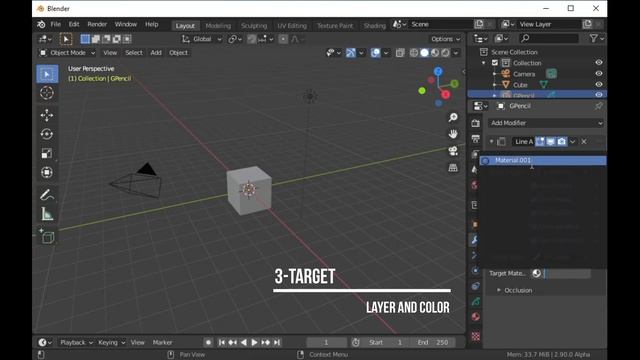Toggle Line Art modifier viewport display
This screenshot has width=640, height=360.
(x=551, y=142)
